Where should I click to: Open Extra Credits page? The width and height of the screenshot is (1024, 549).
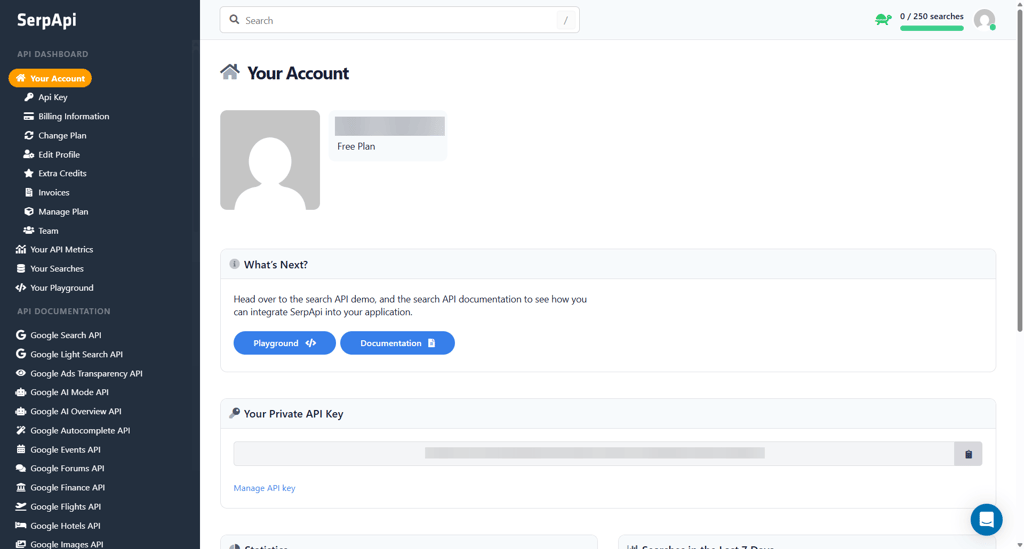click(x=62, y=174)
